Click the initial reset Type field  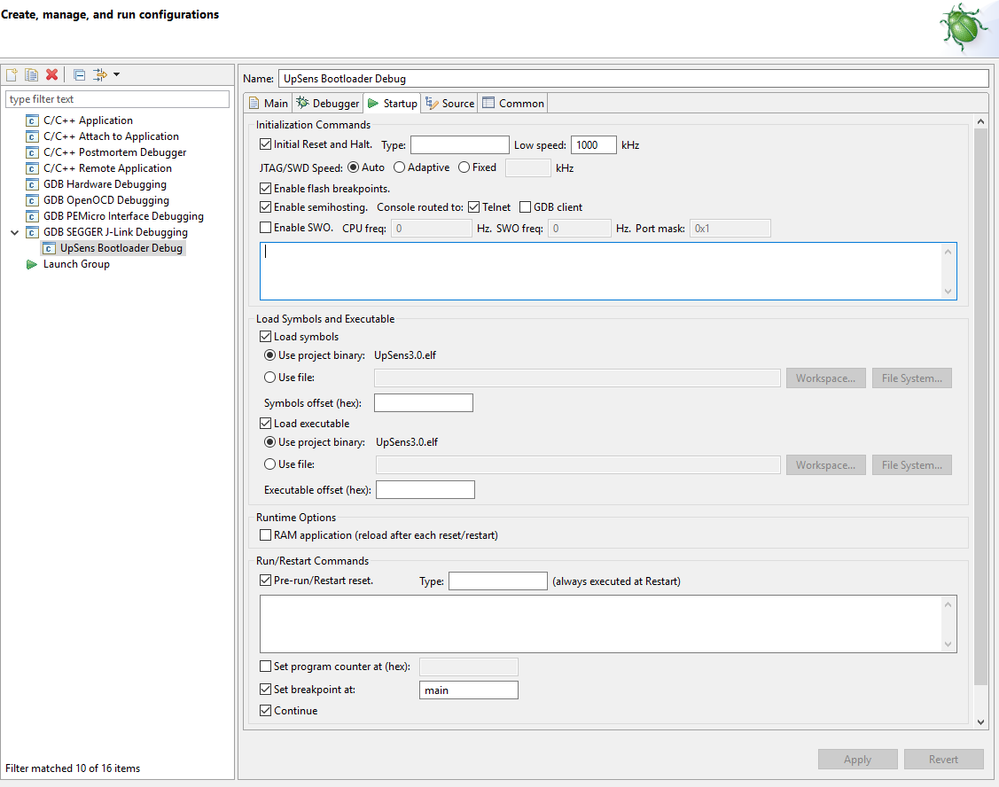(459, 145)
